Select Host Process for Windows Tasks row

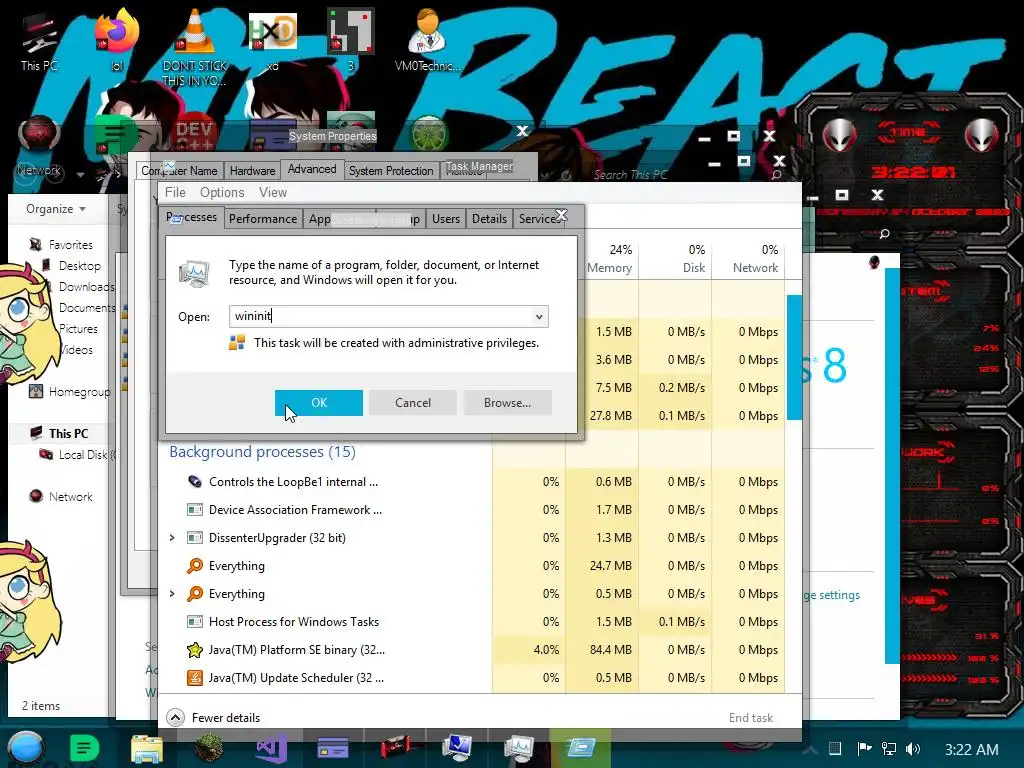[x=472, y=622]
